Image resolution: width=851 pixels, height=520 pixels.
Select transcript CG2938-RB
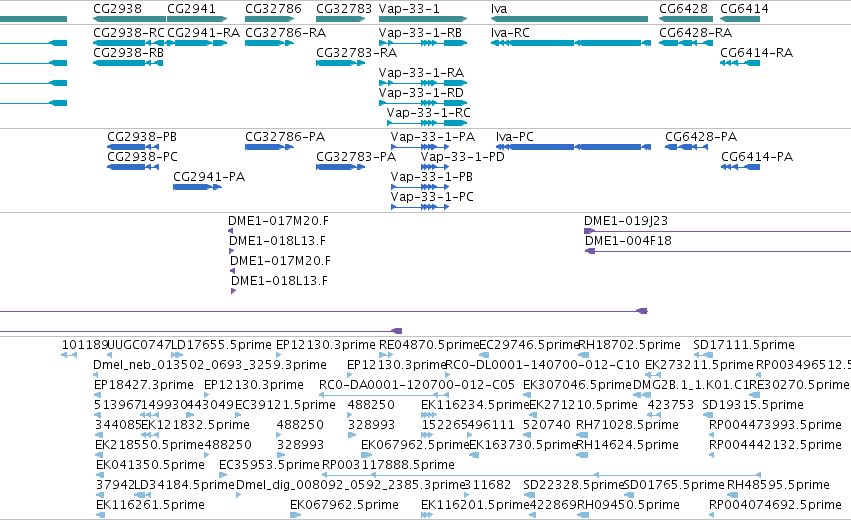[128, 53]
